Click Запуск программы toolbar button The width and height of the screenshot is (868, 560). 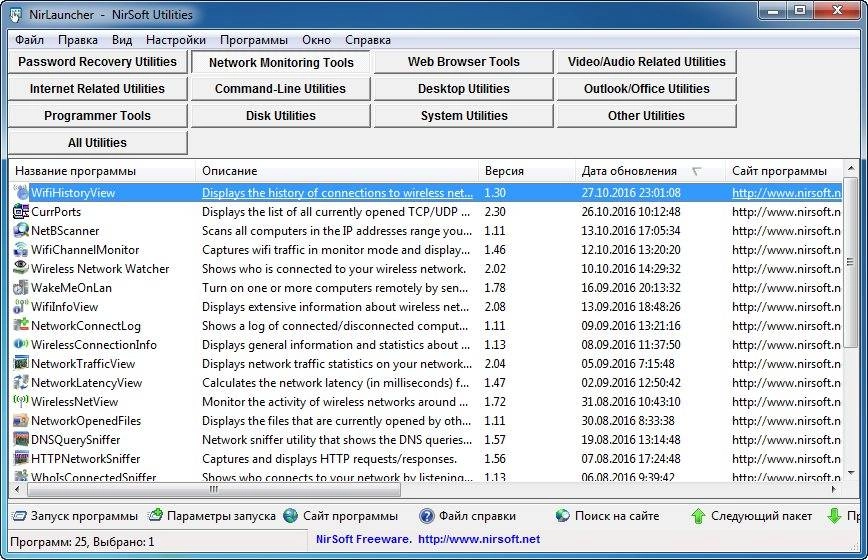75,516
